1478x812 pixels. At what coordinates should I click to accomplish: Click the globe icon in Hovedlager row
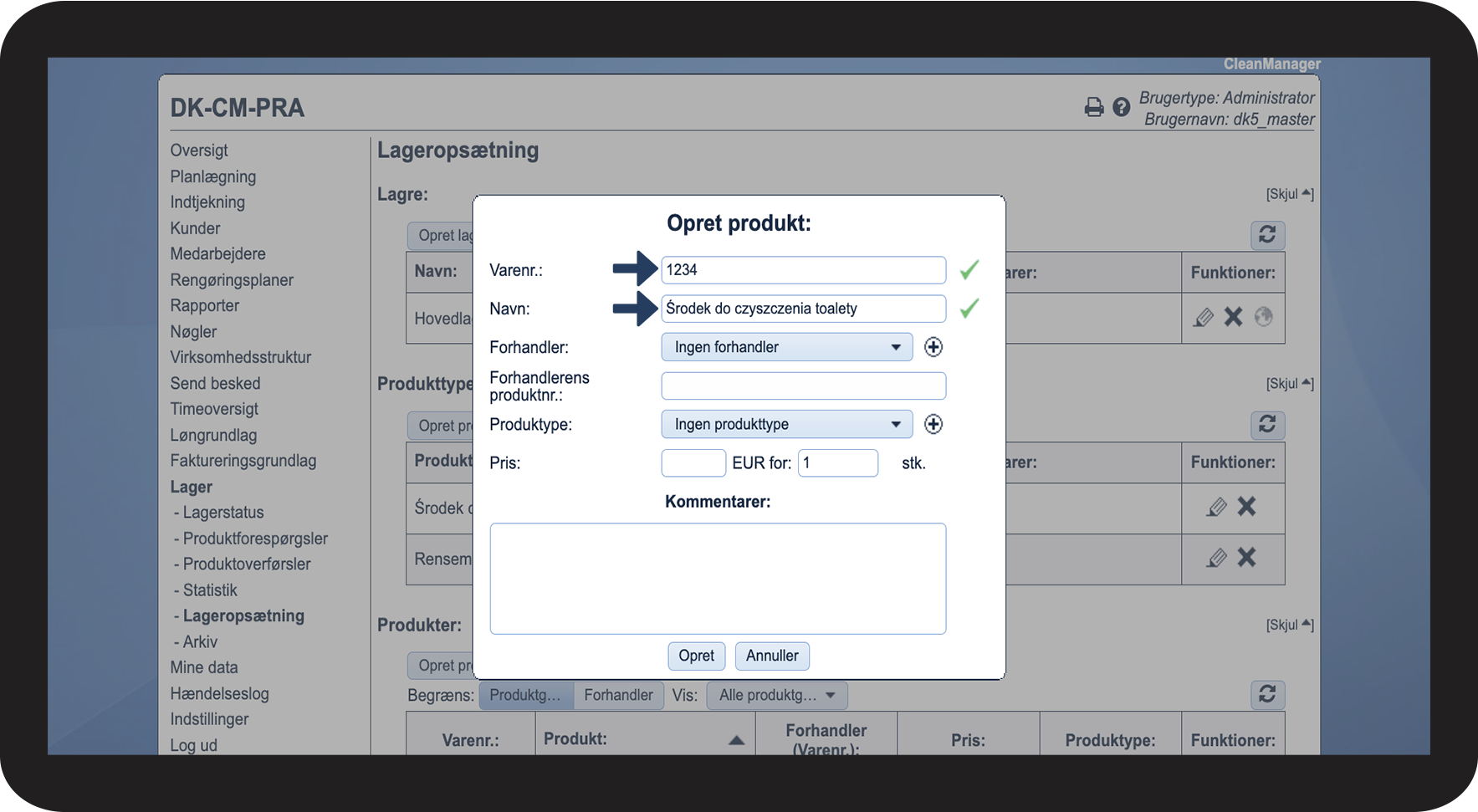(1264, 317)
